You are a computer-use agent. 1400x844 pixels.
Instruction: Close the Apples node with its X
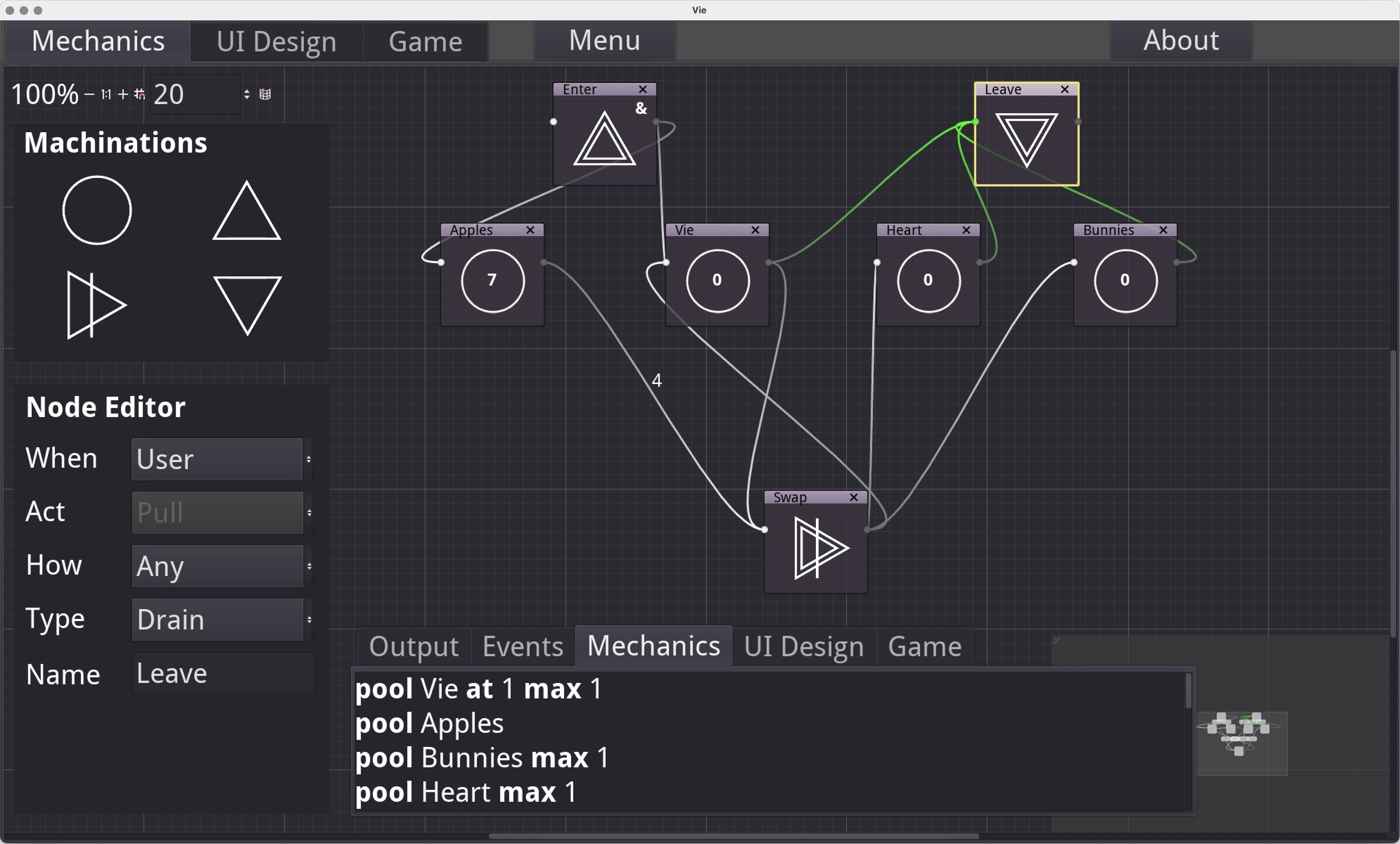(530, 230)
